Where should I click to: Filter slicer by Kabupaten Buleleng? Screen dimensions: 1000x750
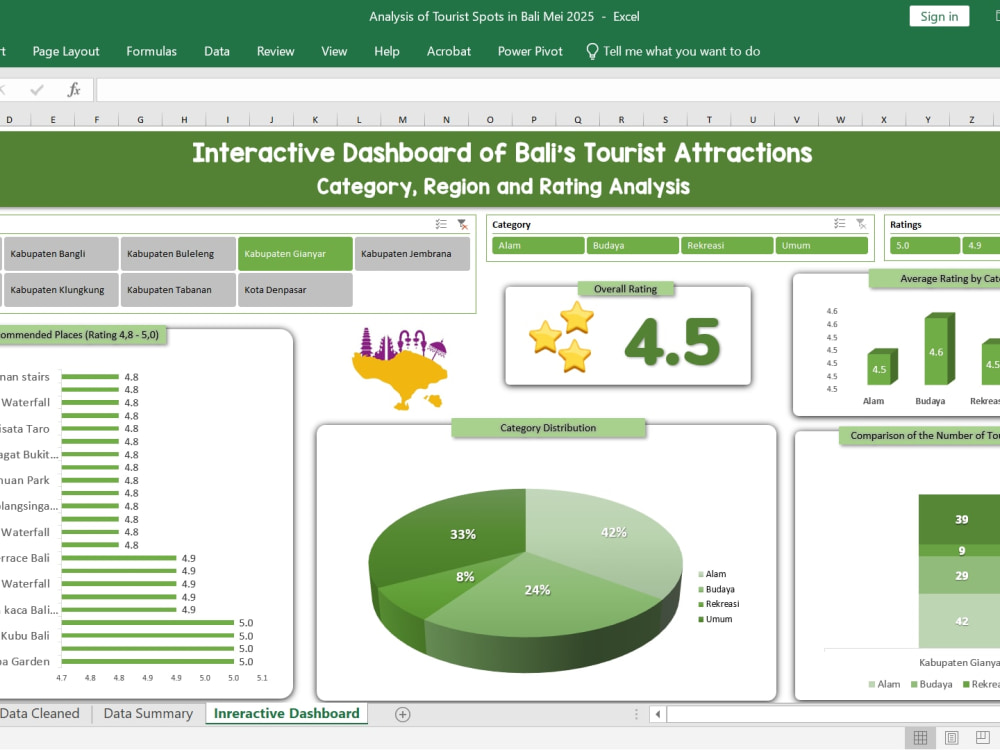[178, 254]
